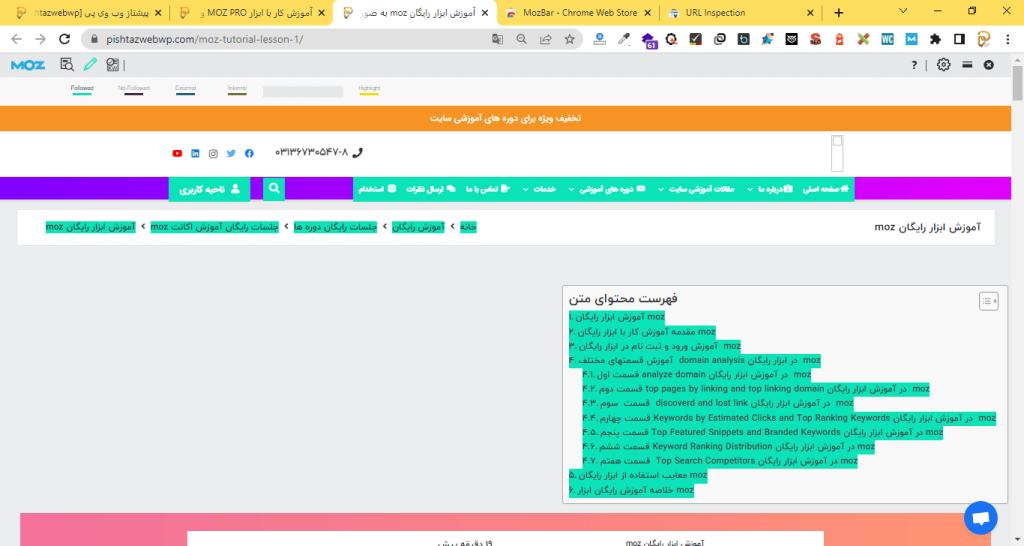Open MozBar page analysis tool

tap(67, 65)
